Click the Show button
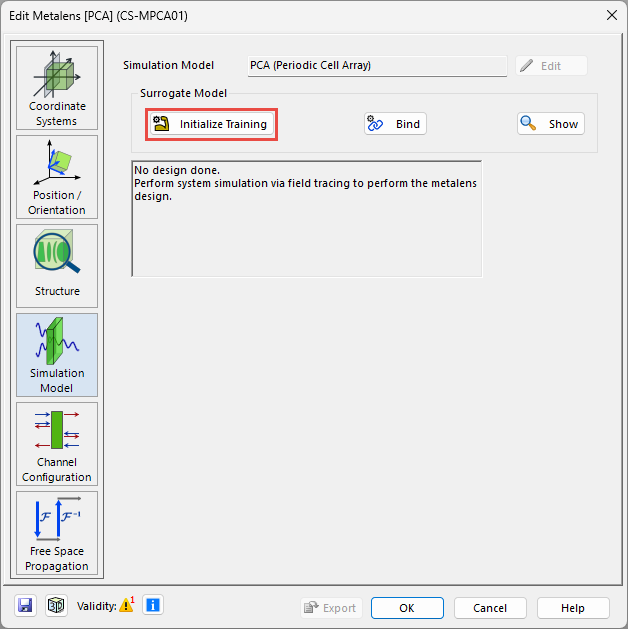 tap(551, 124)
